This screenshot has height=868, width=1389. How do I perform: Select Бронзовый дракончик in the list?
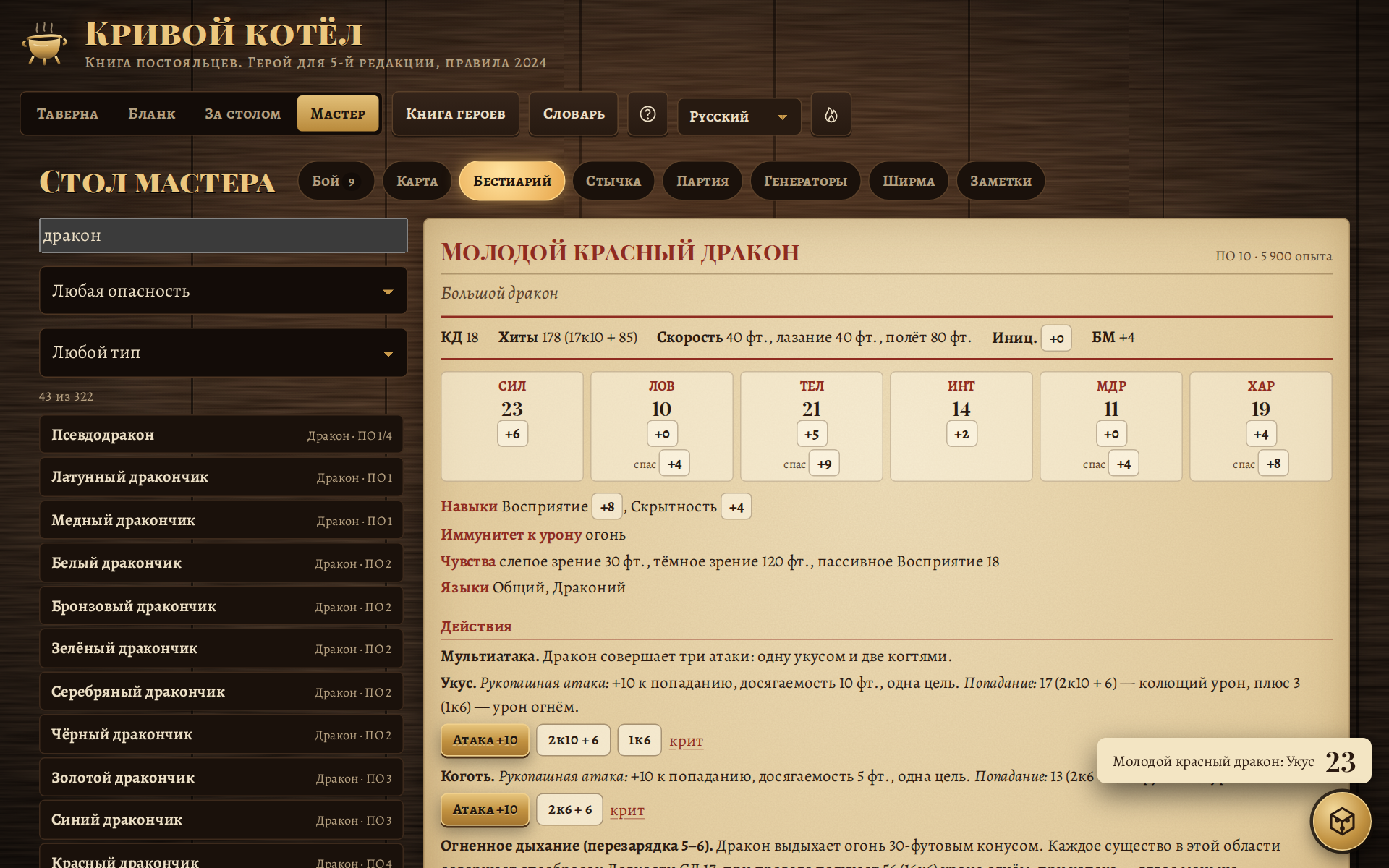pos(221,606)
